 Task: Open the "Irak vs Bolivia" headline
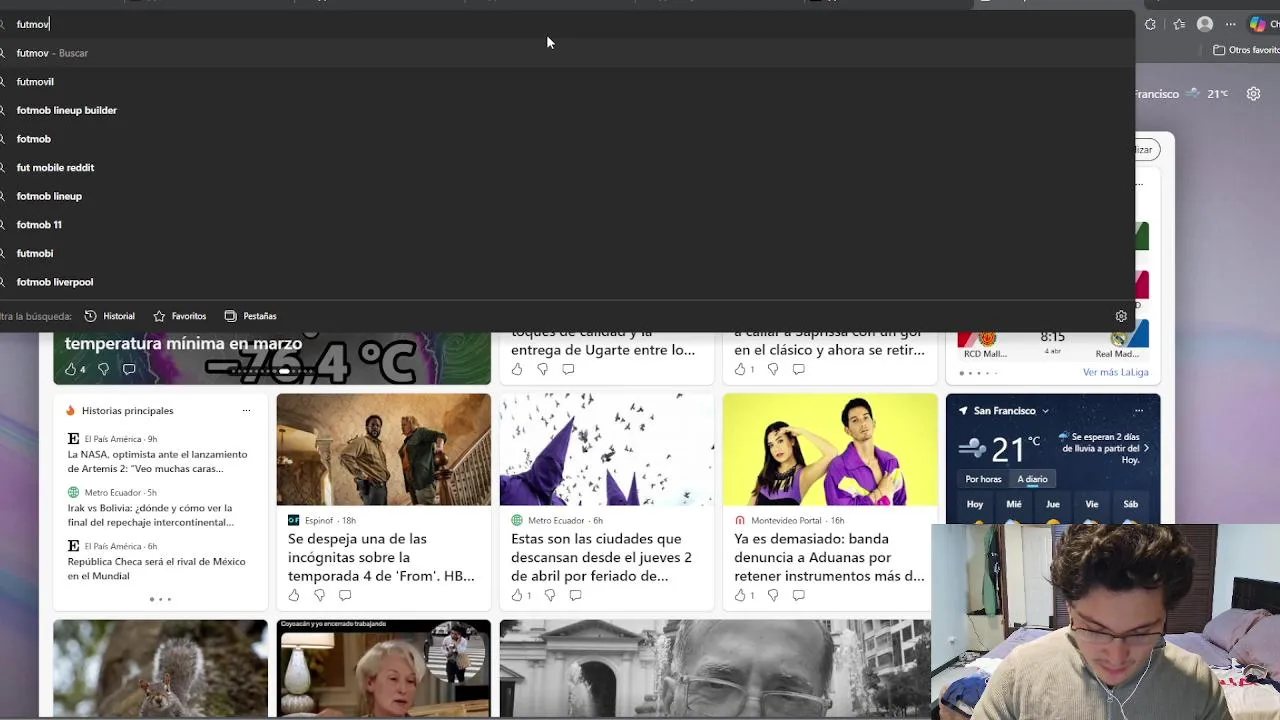pyautogui.click(x=150, y=515)
